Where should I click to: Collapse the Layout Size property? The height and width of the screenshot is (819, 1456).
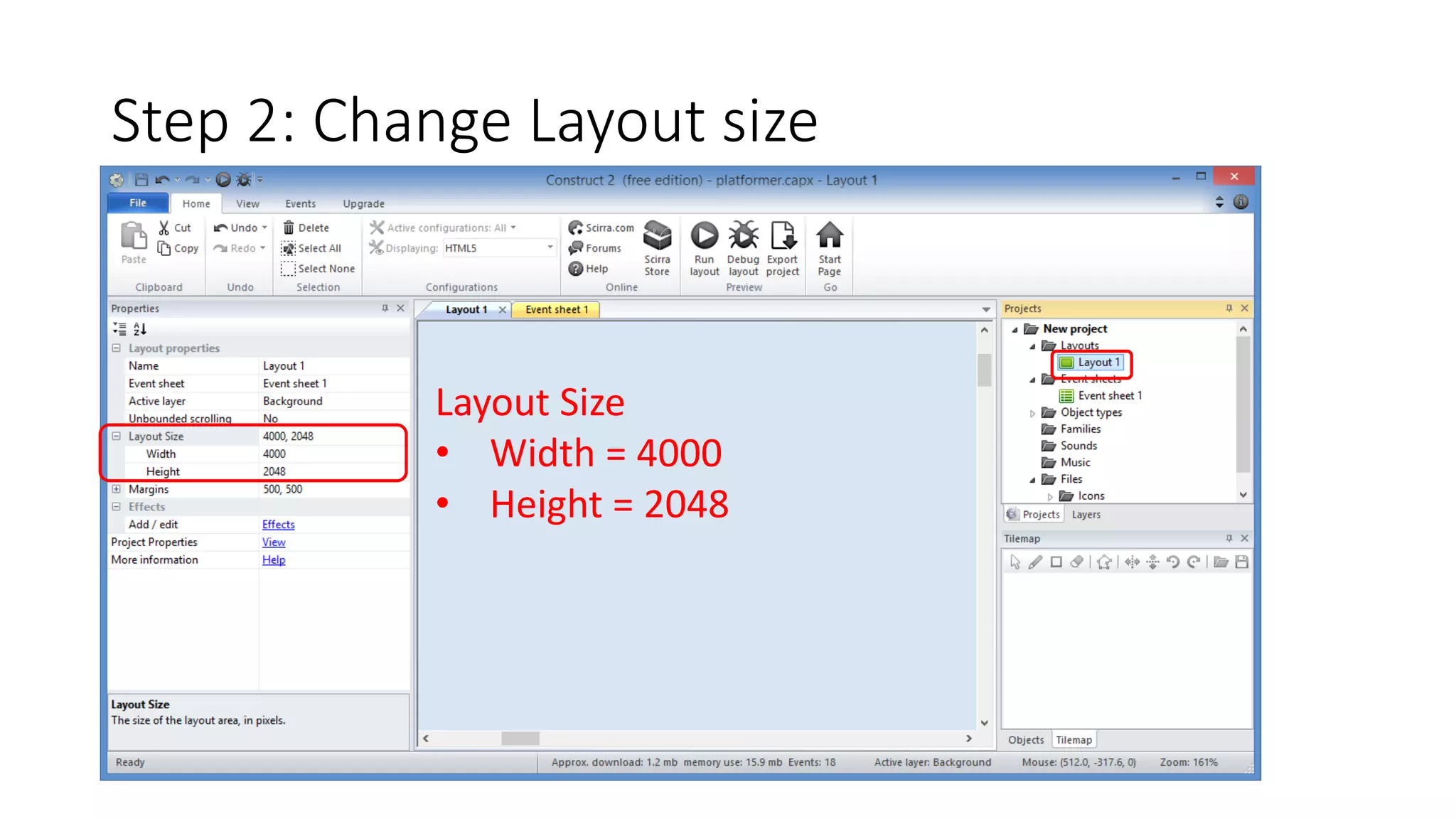click(x=116, y=437)
